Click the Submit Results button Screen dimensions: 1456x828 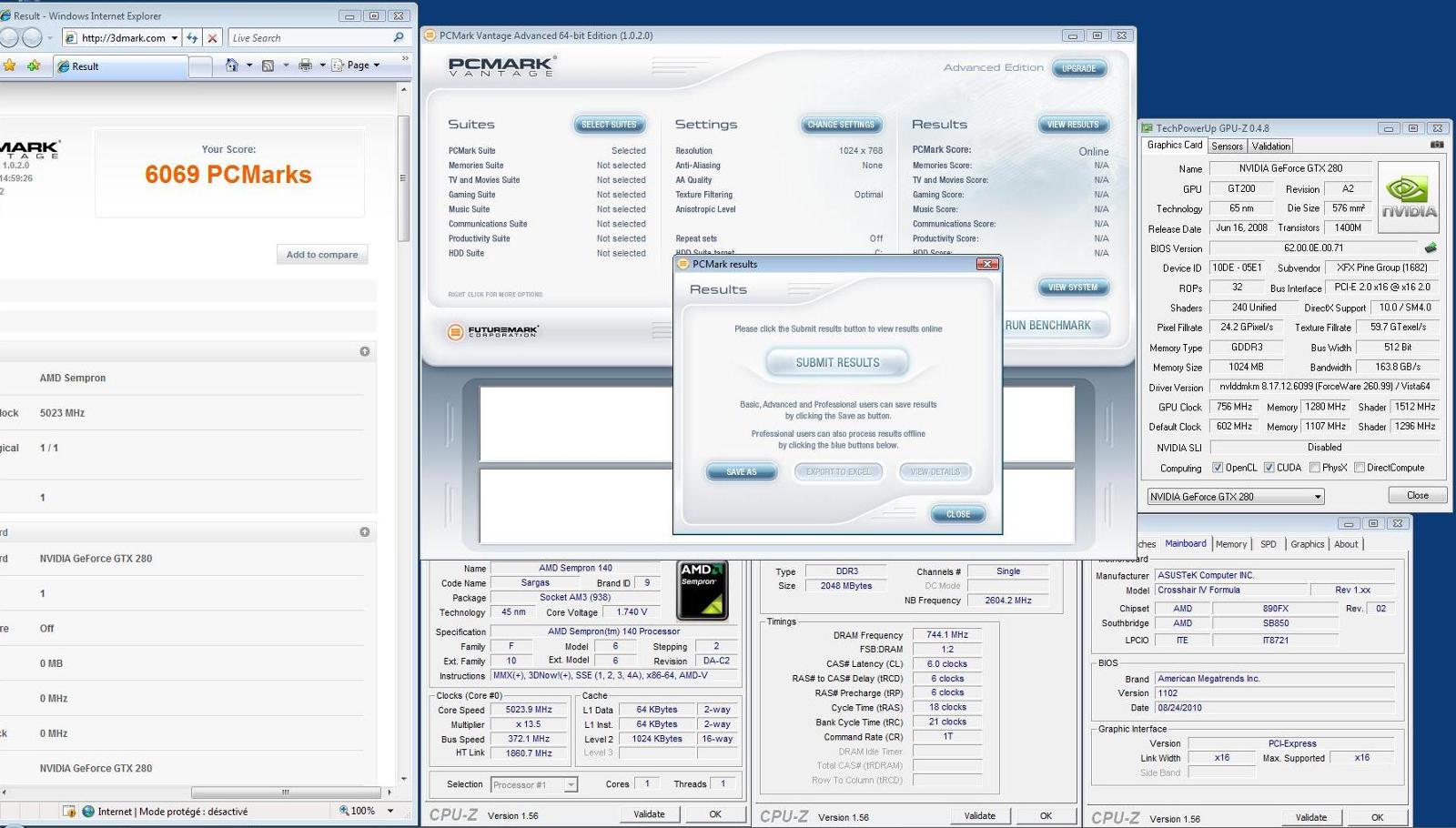pos(837,362)
